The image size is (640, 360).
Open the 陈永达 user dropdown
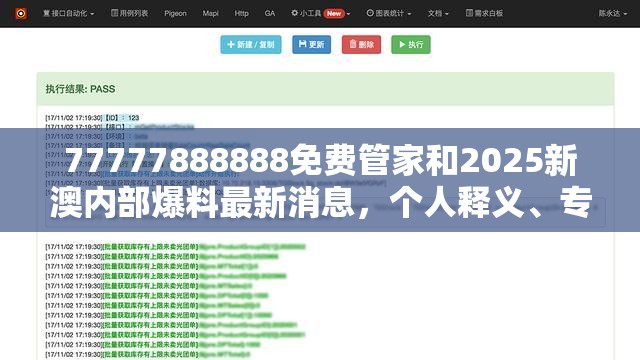[613, 13]
